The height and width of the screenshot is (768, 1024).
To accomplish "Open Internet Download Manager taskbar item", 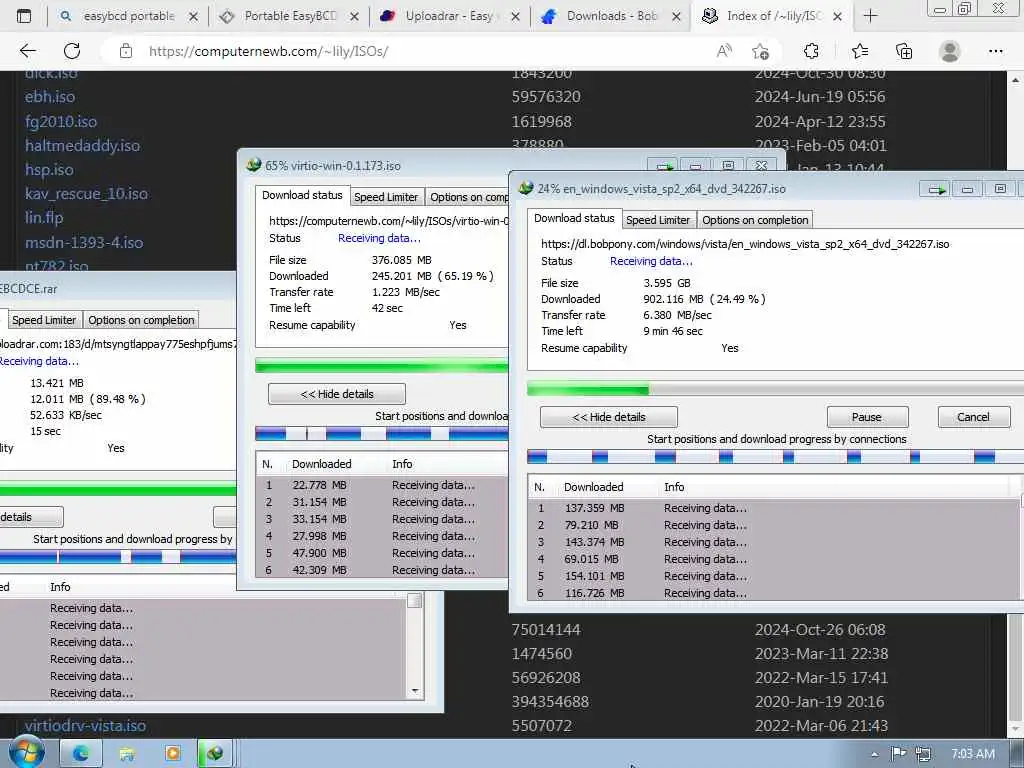I will (215, 754).
